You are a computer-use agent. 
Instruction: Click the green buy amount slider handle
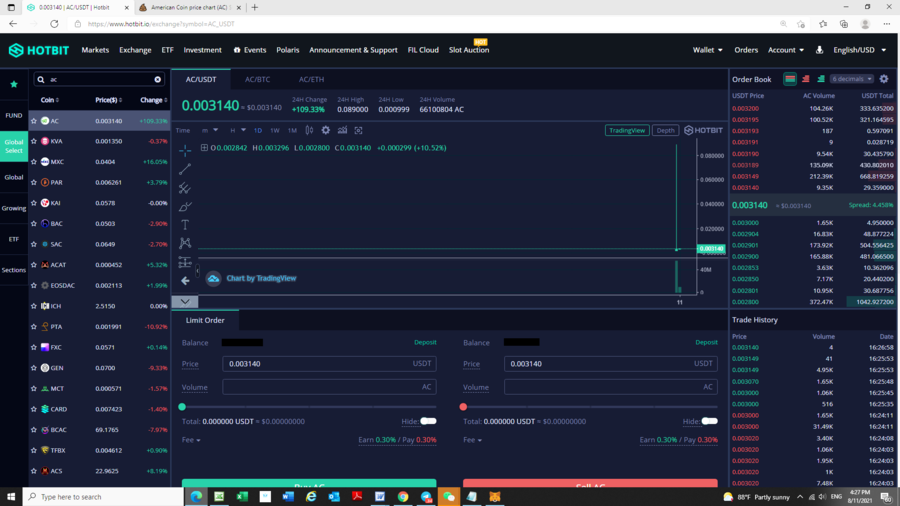click(182, 407)
